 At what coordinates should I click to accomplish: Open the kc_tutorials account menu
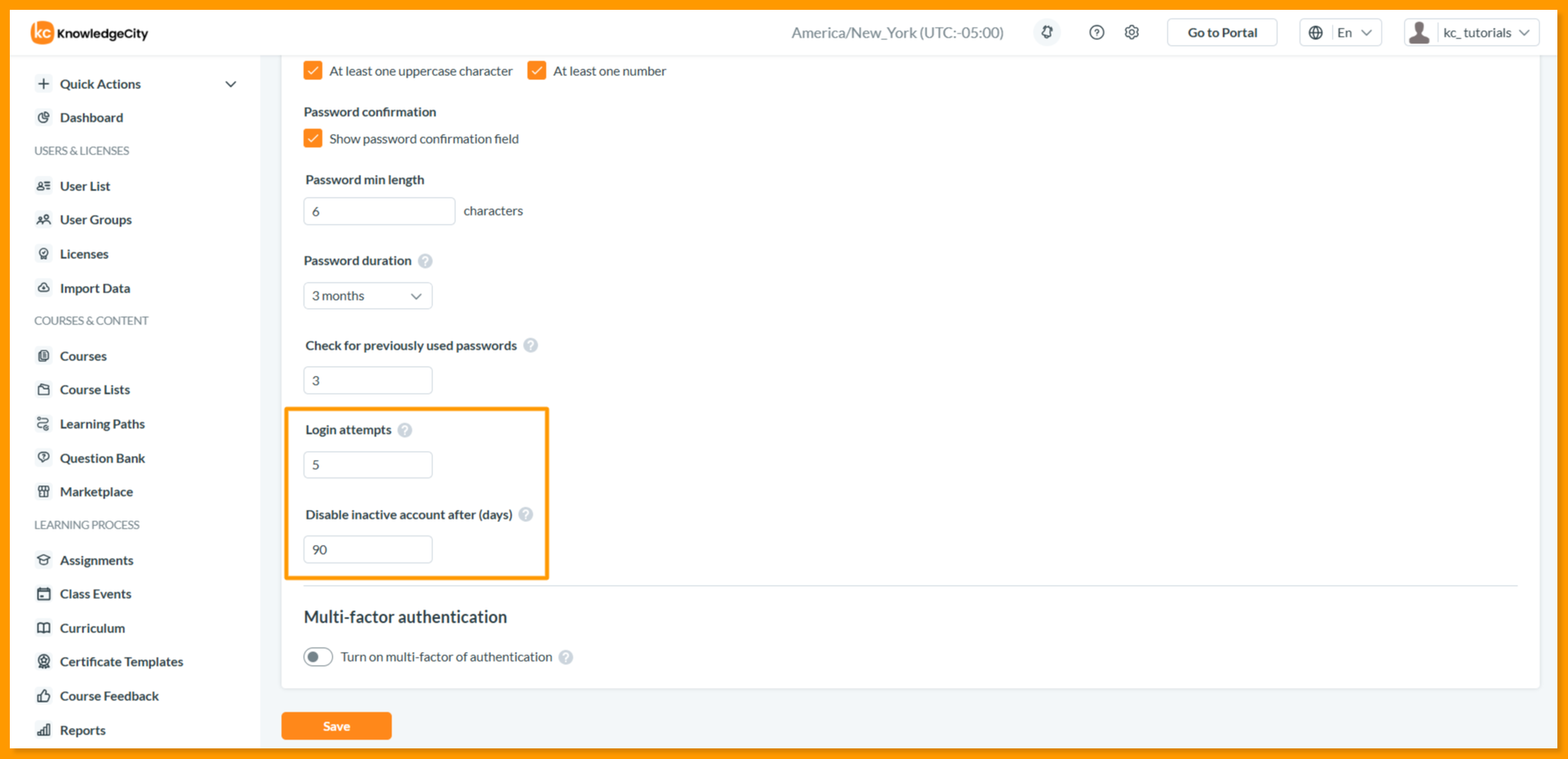click(x=1472, y=33)
